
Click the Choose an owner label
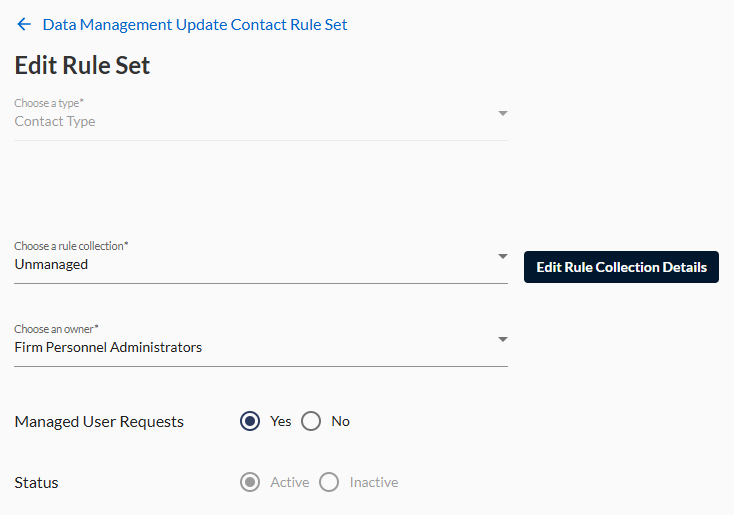coord(56,329)
